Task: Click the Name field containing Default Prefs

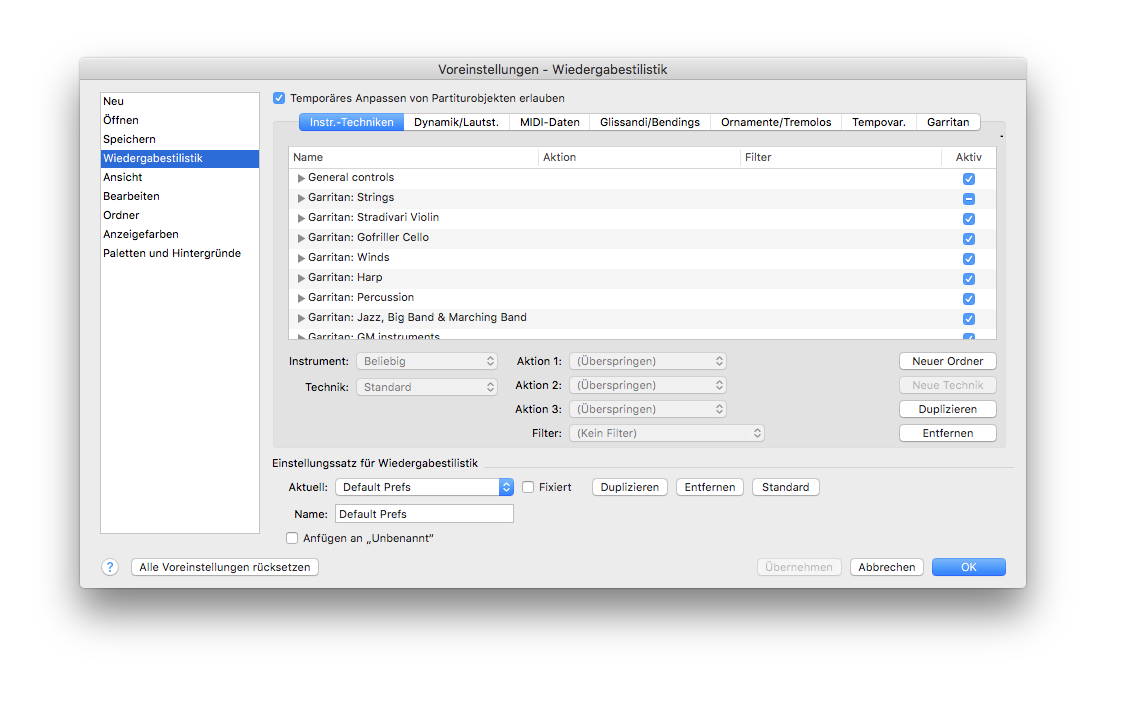Action: (x=425, y=514)
